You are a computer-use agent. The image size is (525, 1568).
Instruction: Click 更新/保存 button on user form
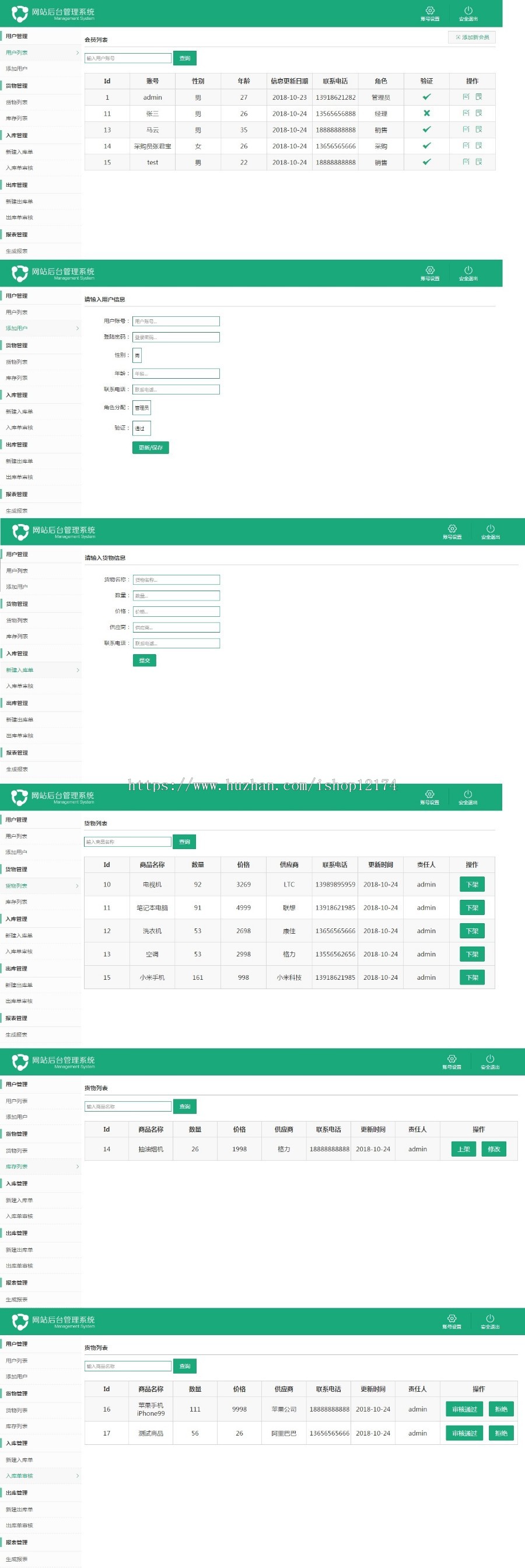point(150,448)
